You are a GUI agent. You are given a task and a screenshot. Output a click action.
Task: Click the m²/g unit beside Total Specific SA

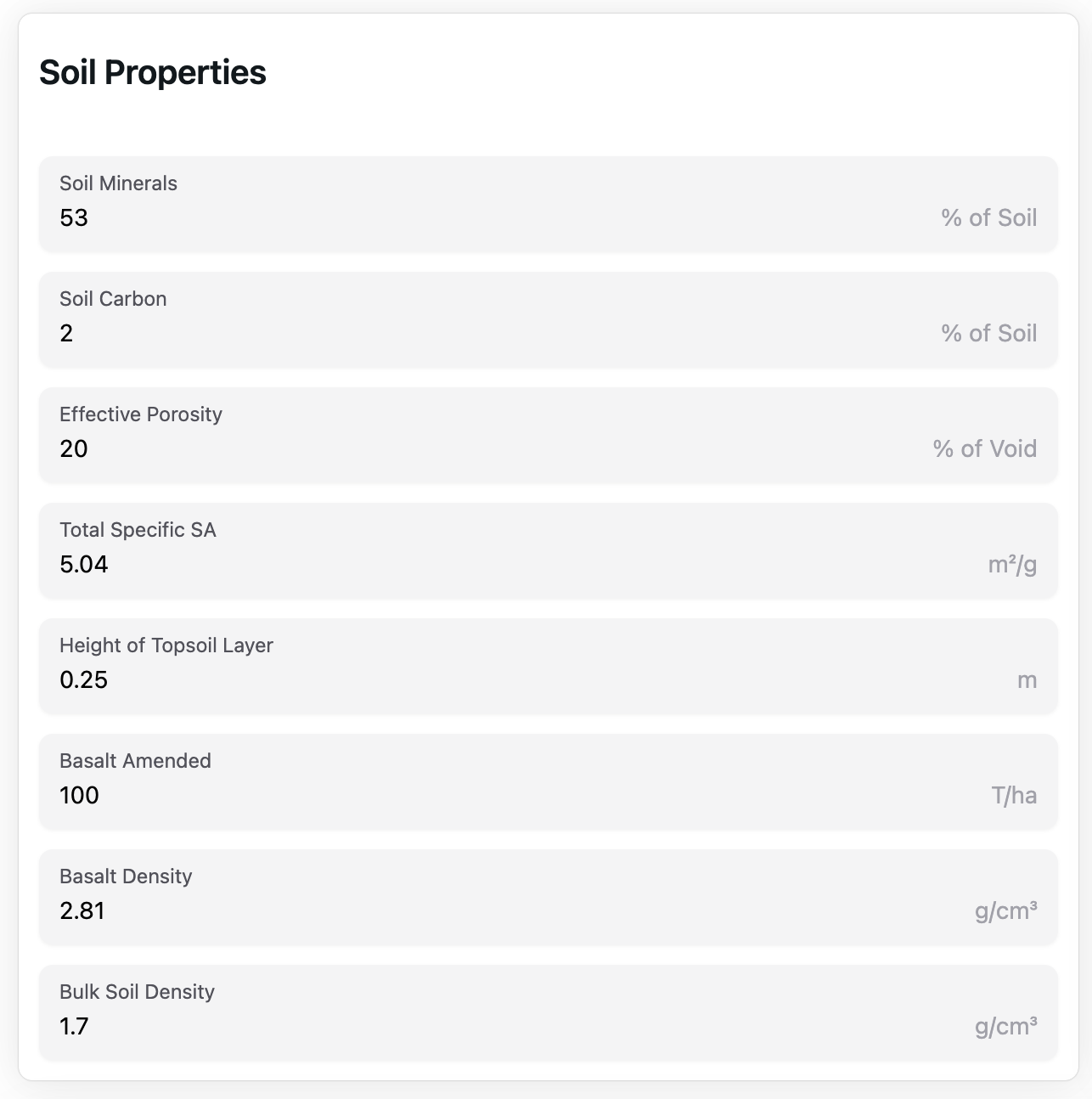point(1012,565)
